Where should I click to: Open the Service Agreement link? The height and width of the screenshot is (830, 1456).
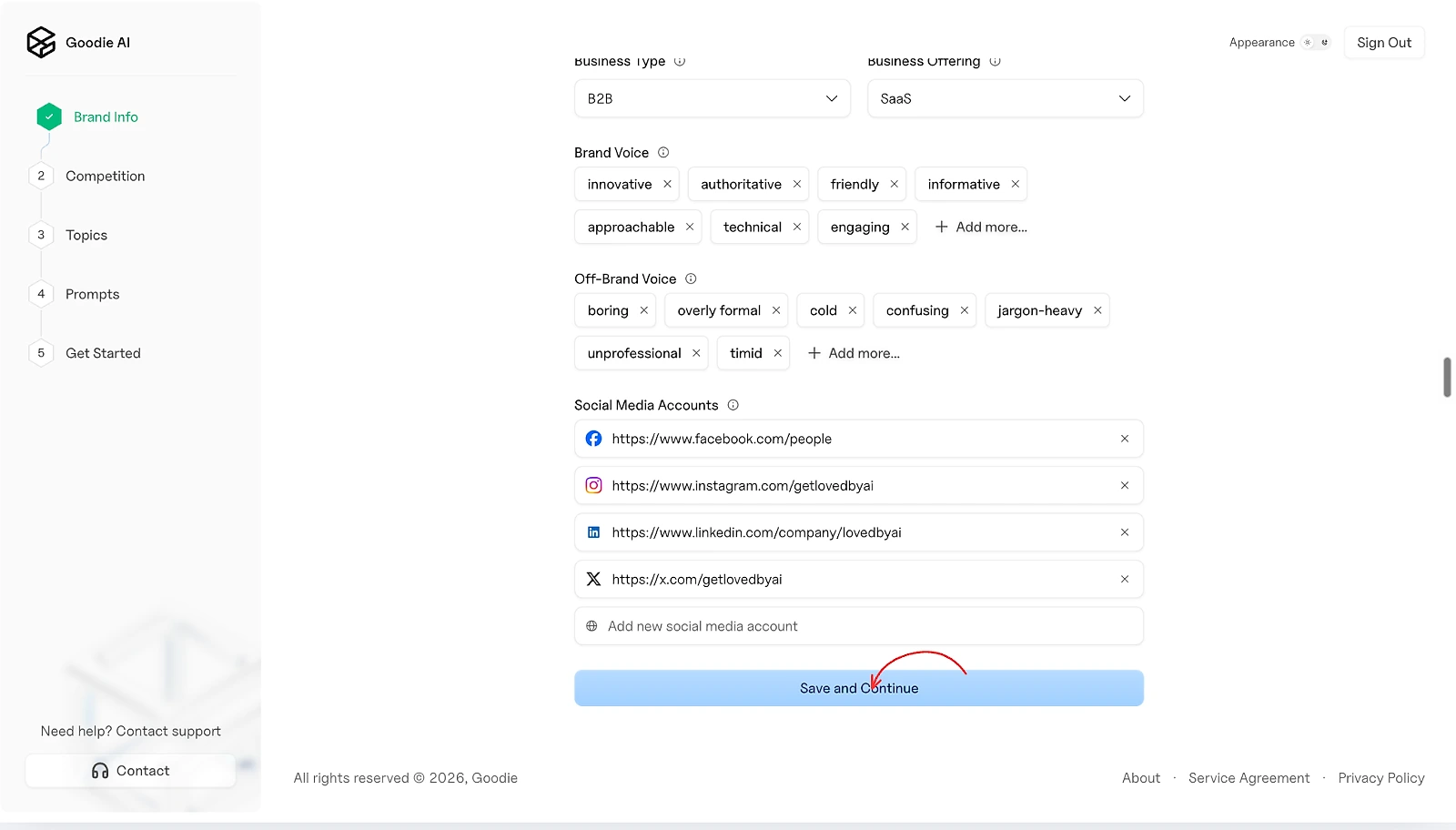pyautogui.click(x=1249, y=778)
